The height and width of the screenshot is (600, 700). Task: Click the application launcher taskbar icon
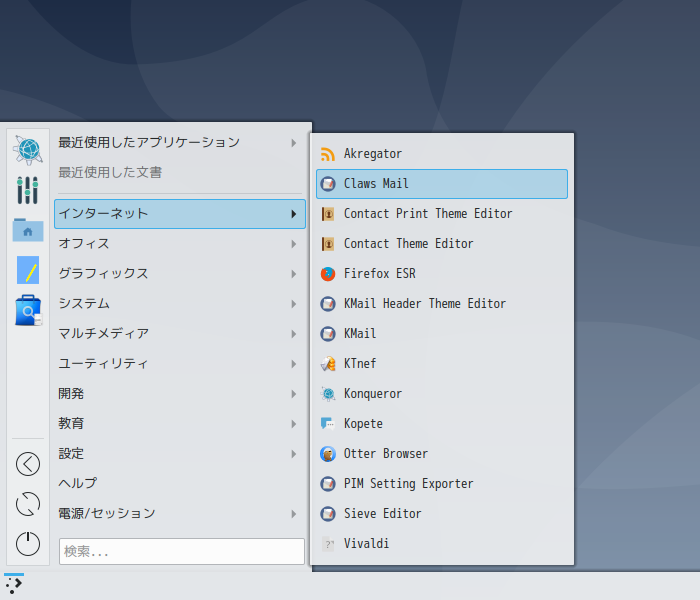coord(14,584)
